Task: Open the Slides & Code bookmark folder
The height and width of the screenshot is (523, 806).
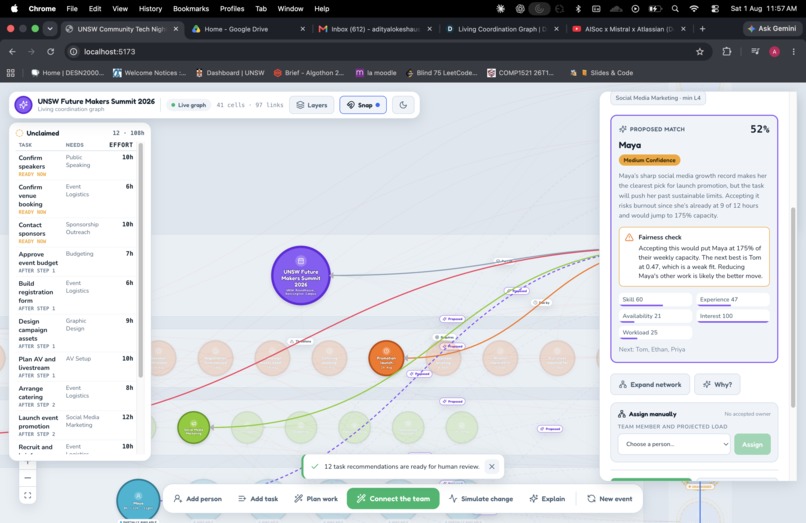Action: [x=607, y=73]
